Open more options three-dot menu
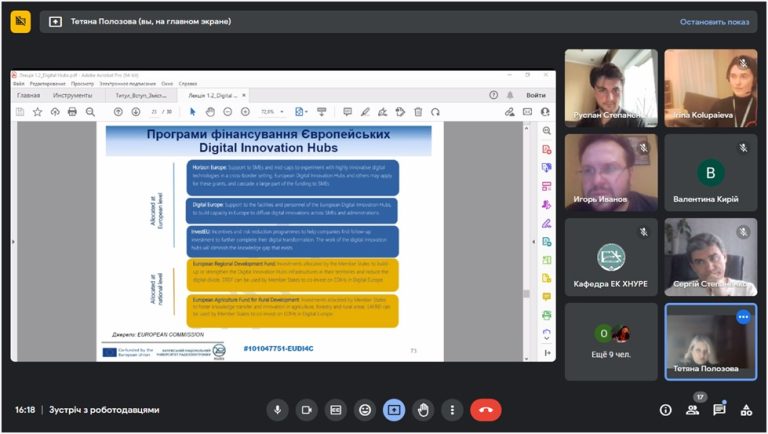 [452, 410]
